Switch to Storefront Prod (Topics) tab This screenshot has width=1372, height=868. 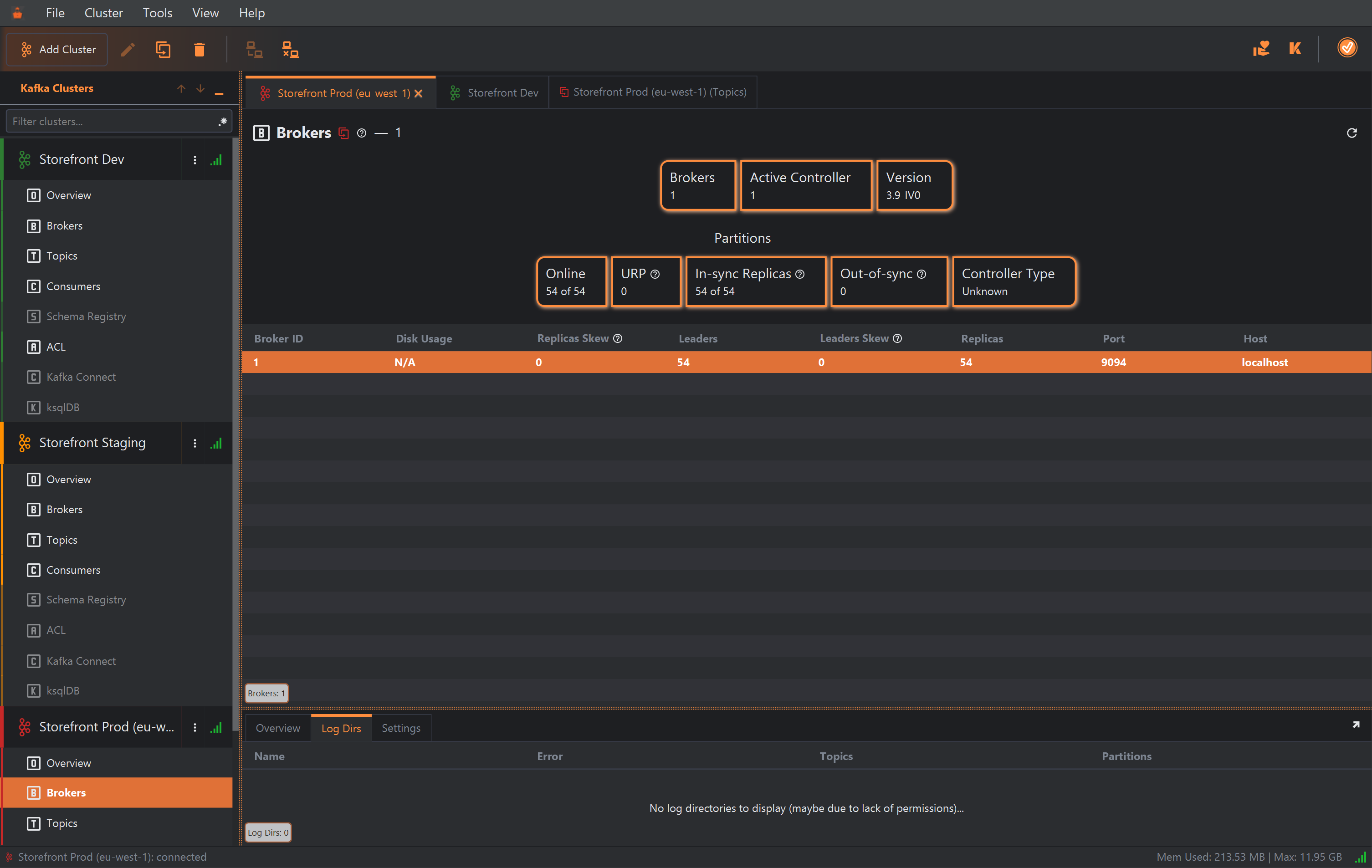click(653, 92)
